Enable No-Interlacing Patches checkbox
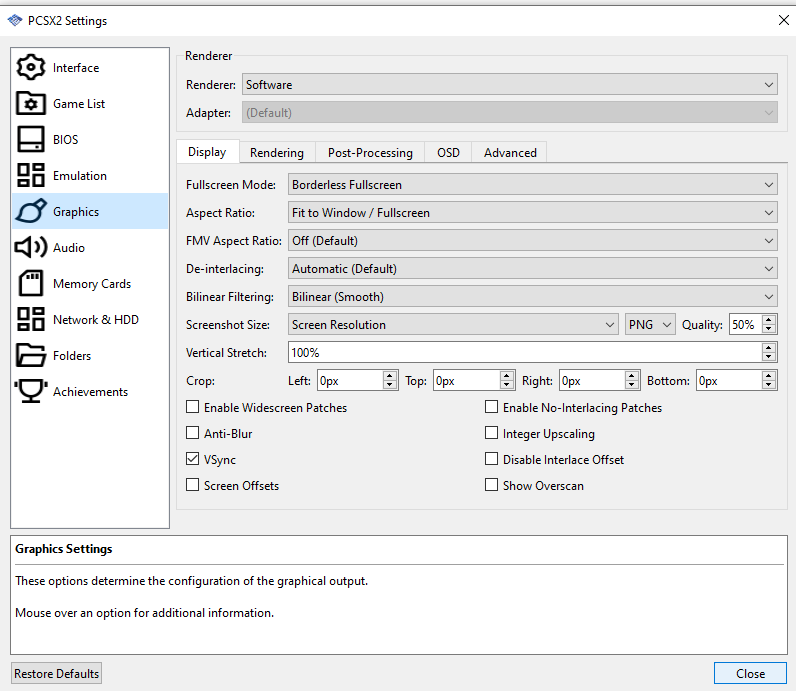This screenshot has width=796, height=691. click(x=491, y=407)
